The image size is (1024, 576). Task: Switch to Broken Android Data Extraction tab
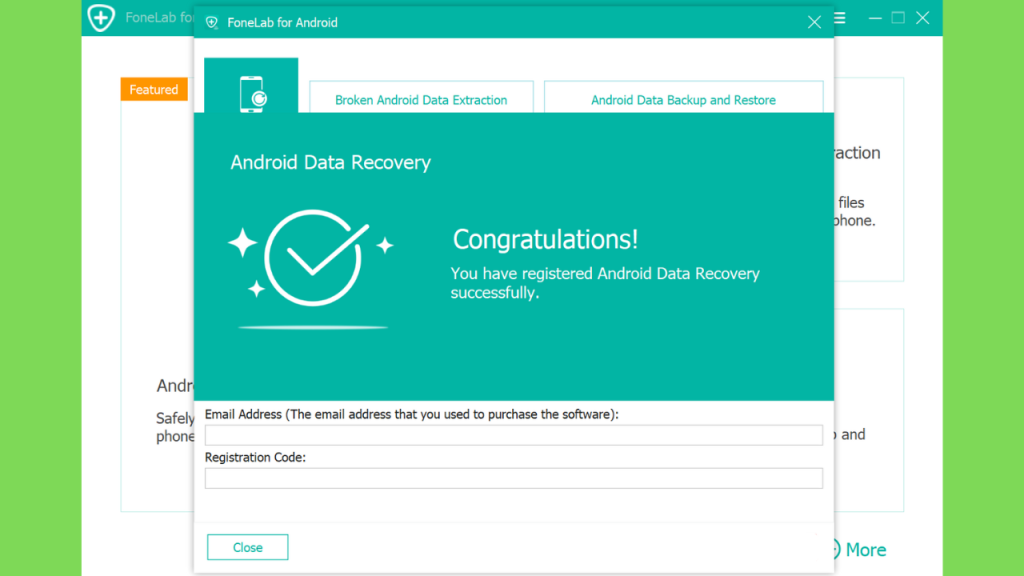(x=421, y=97)
